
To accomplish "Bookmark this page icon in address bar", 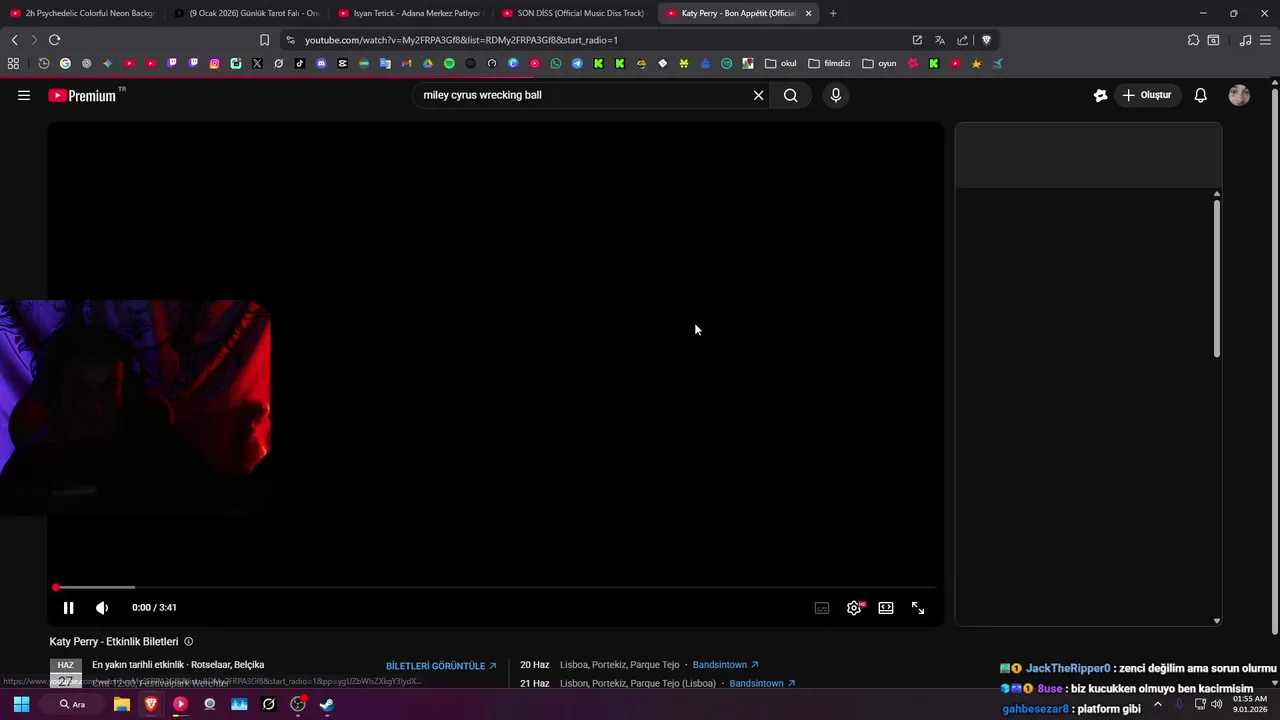I will [x=264, y=40].
